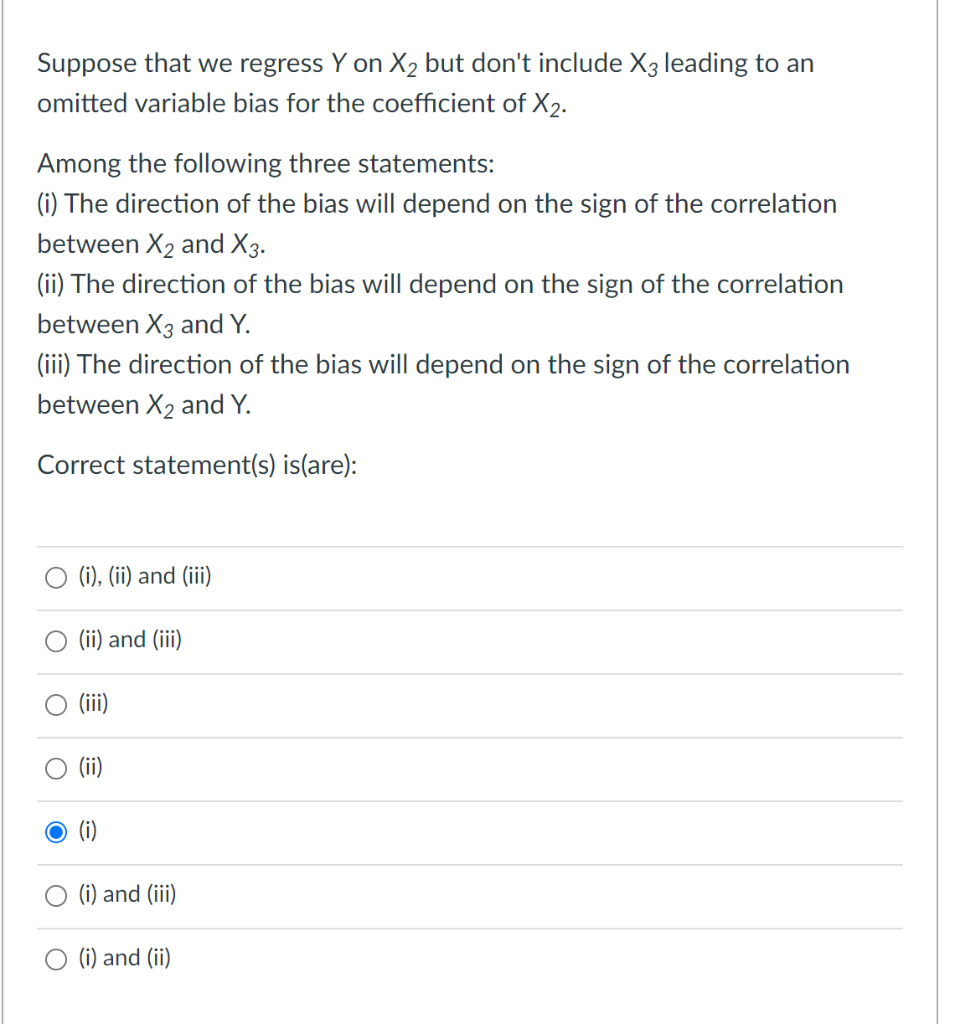
Task: Click the "(iii)" answer label text
Action: 93,703
